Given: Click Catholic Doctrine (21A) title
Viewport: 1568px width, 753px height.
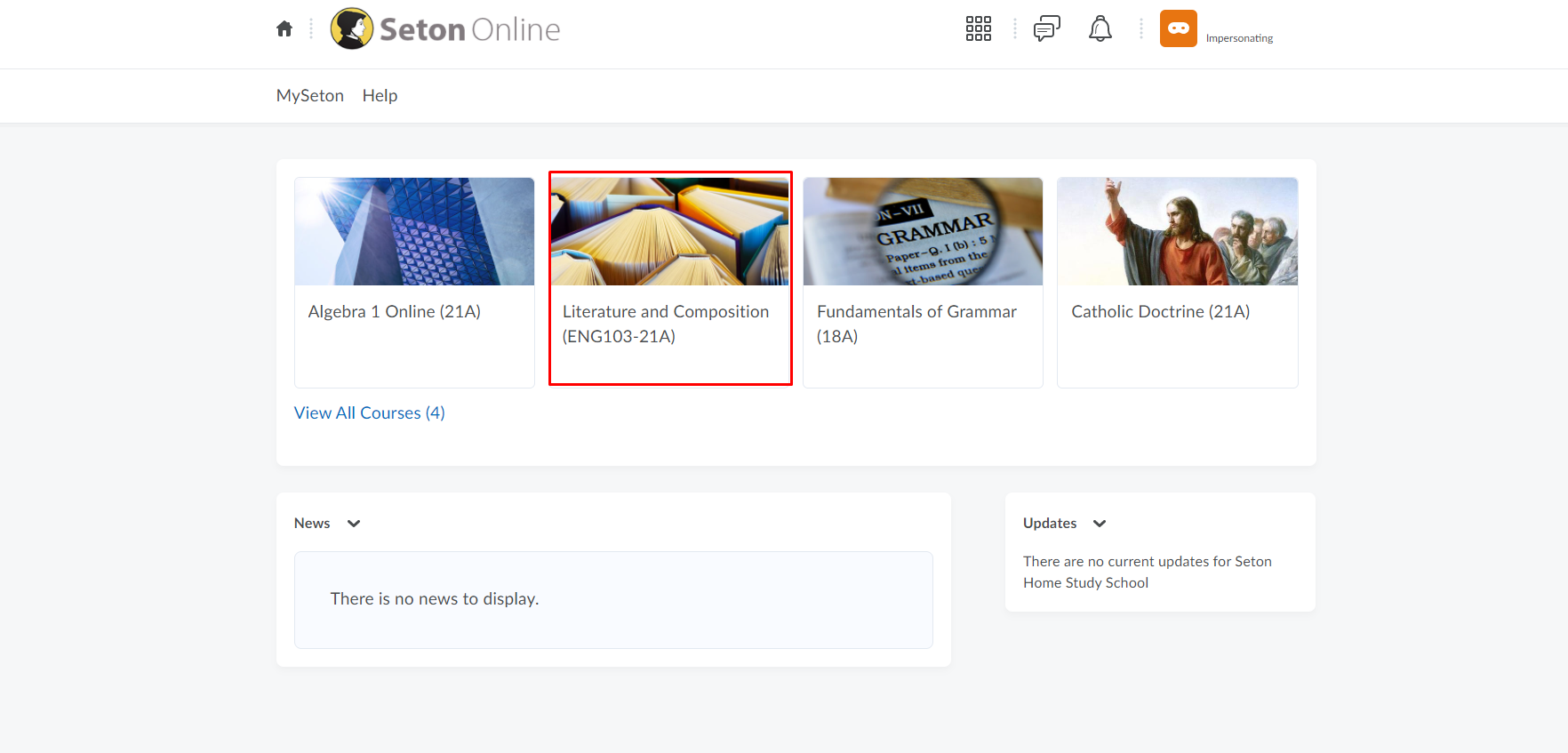Looking at the screenshot, I should tap(1161, 311).
